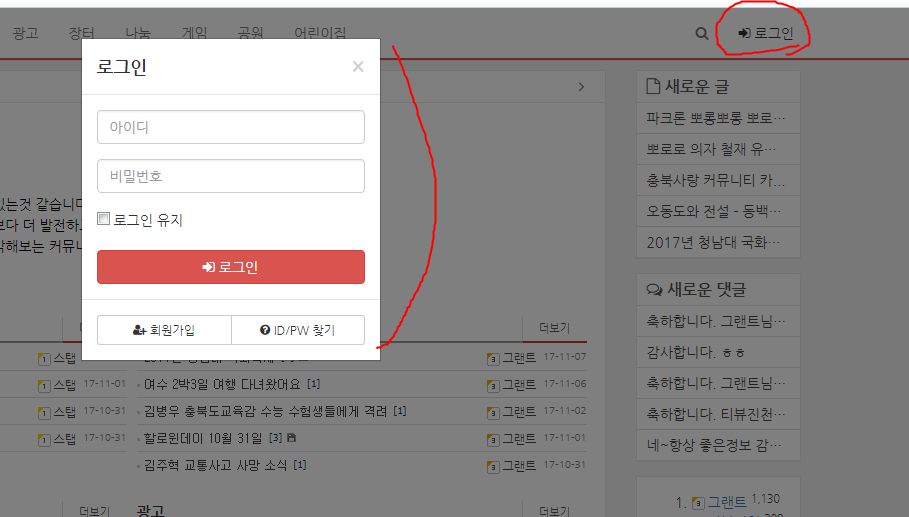
Task: Click the 로그인 link in top navbar
Action: [766, 34]
